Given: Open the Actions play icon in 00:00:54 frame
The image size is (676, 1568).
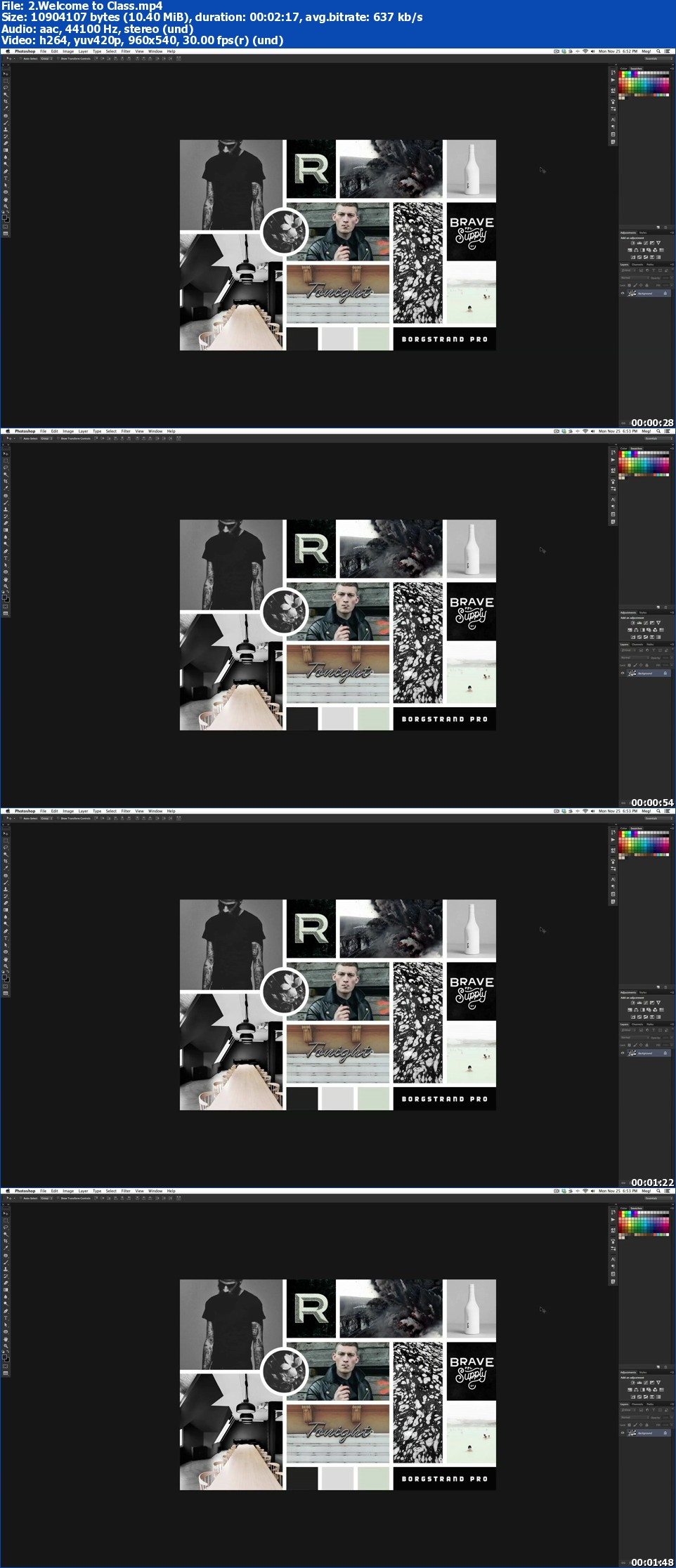Looking at the screenshot, I should 613,460.
